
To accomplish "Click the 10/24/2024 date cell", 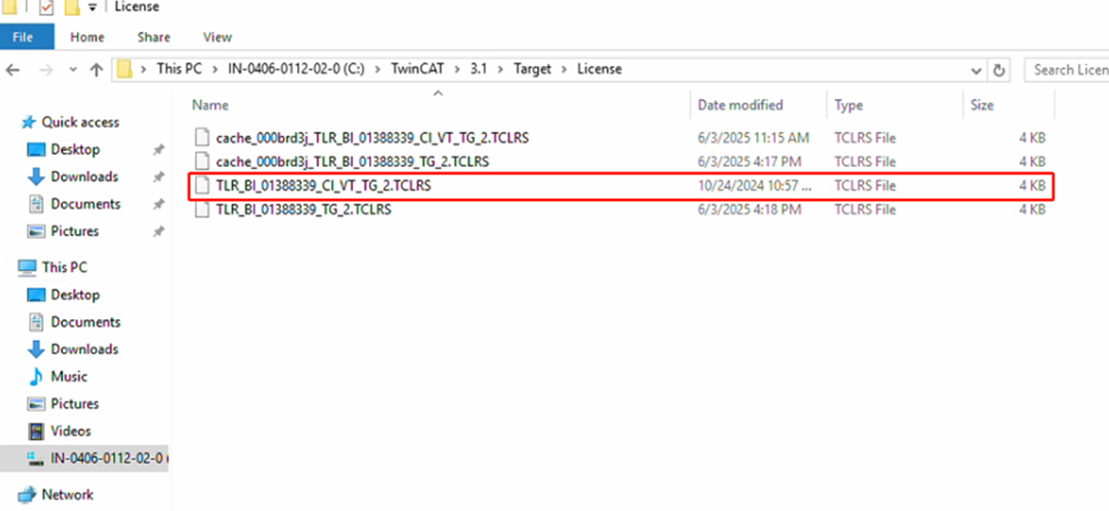I will point(755,186).
